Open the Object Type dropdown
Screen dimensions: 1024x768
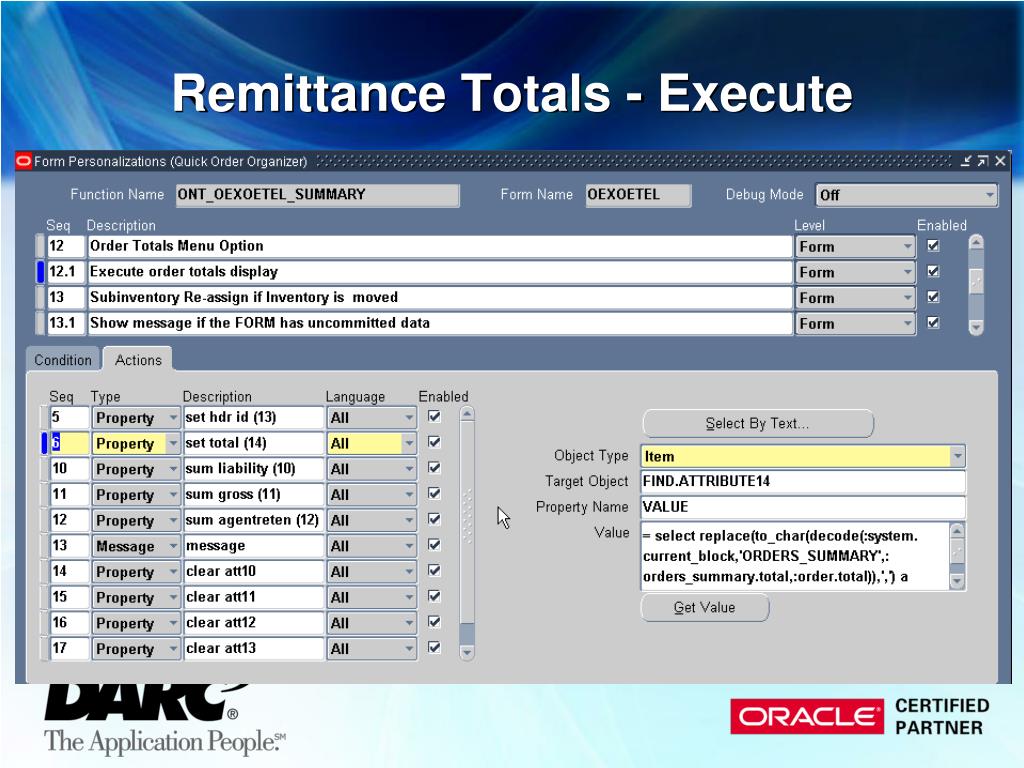tap(957, 456)
